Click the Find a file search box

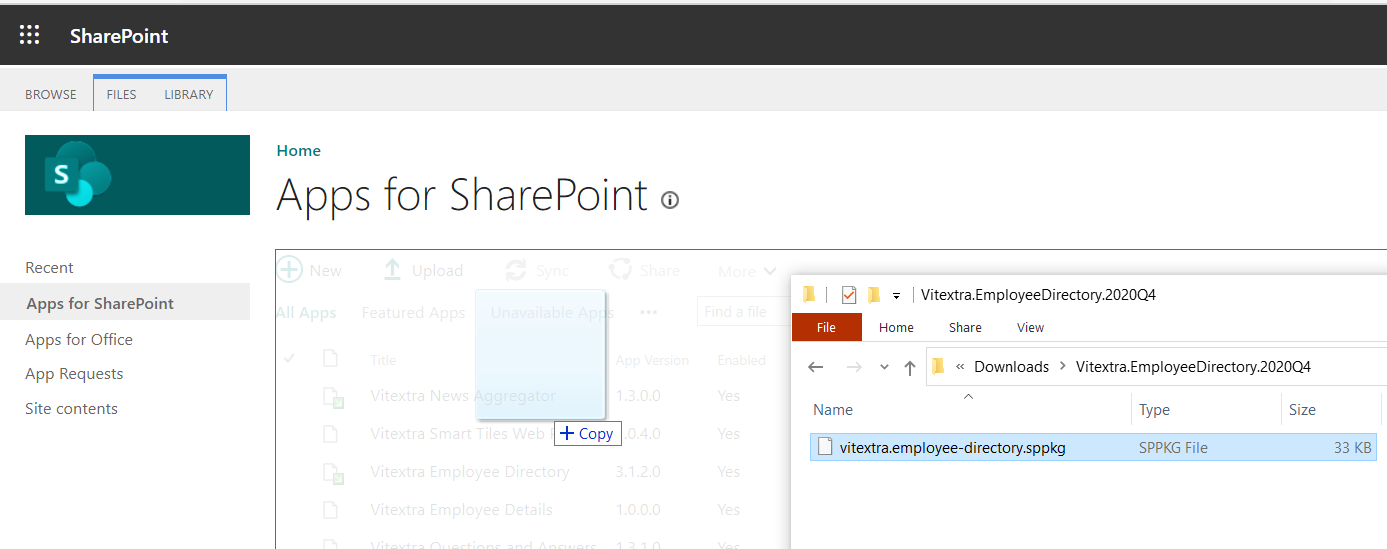(742, 312)
